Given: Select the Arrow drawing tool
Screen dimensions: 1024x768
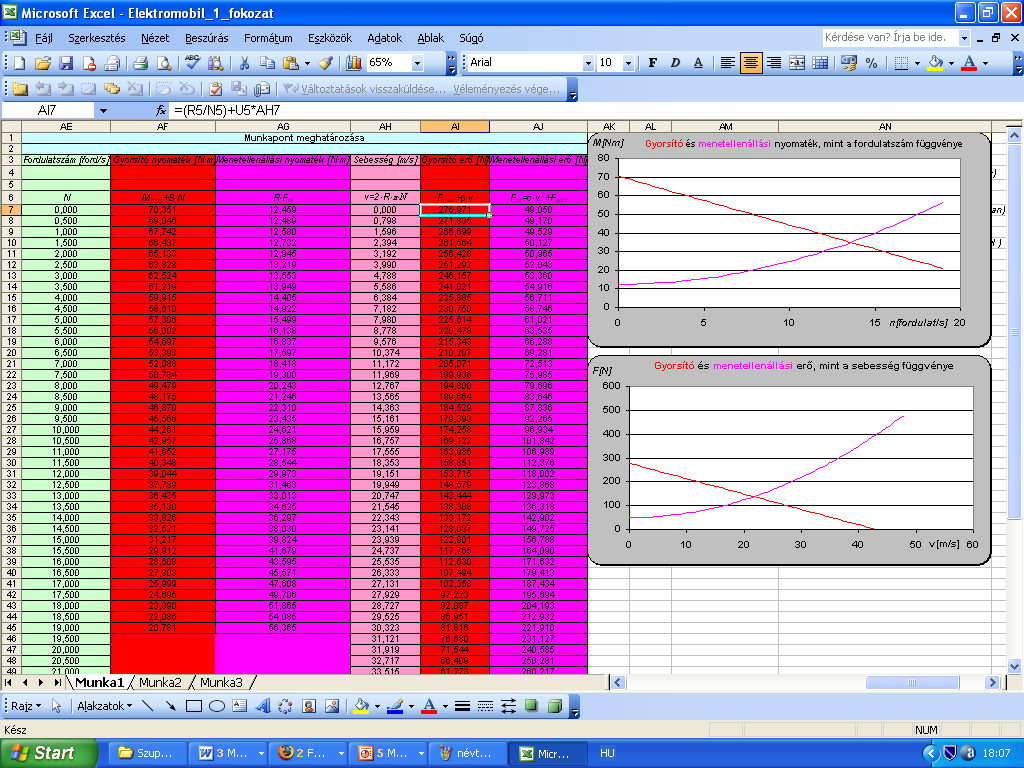Looking at the screenshot, I should (170, 706).
